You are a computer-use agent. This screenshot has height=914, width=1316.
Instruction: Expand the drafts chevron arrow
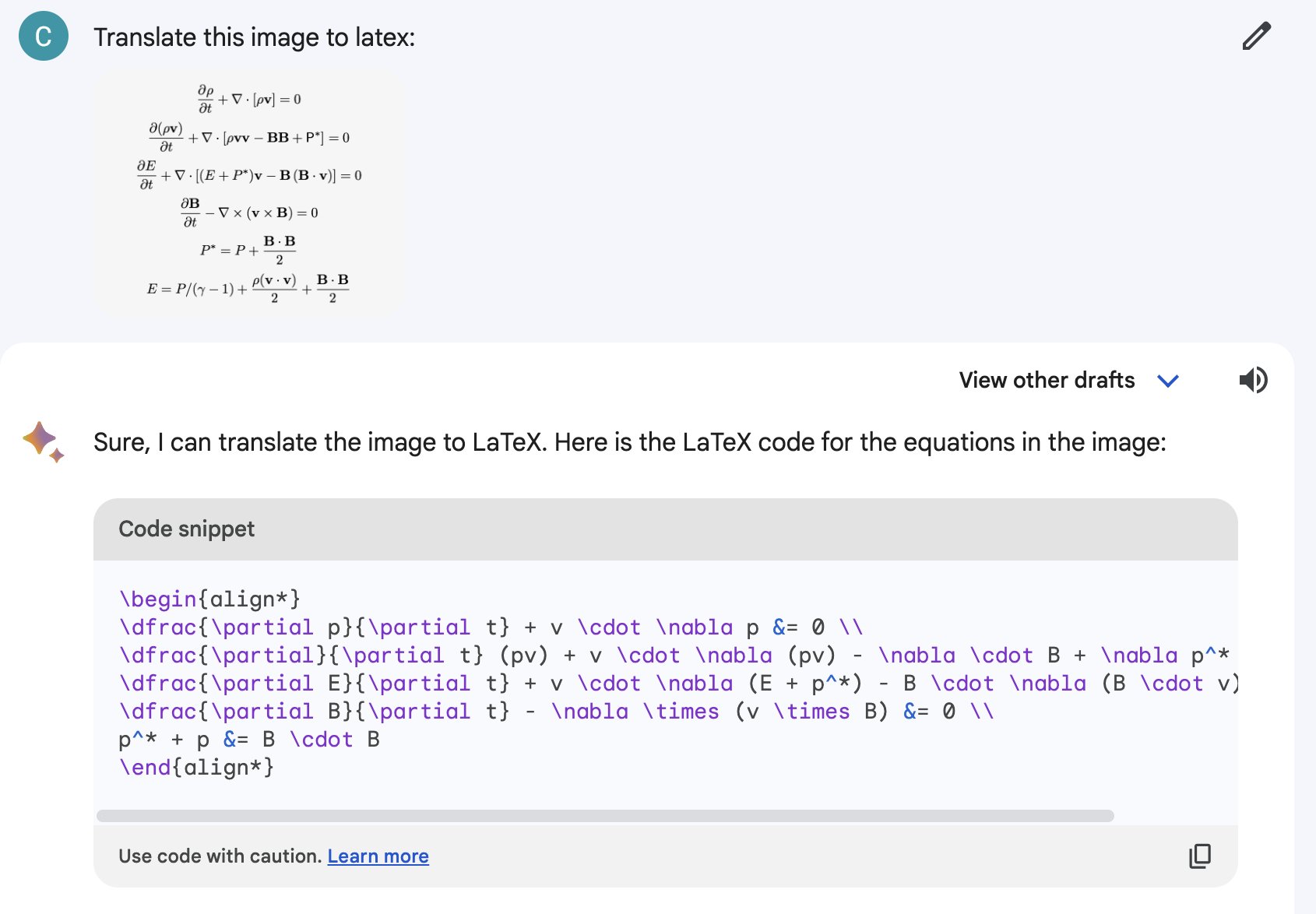pos(1168,381)
